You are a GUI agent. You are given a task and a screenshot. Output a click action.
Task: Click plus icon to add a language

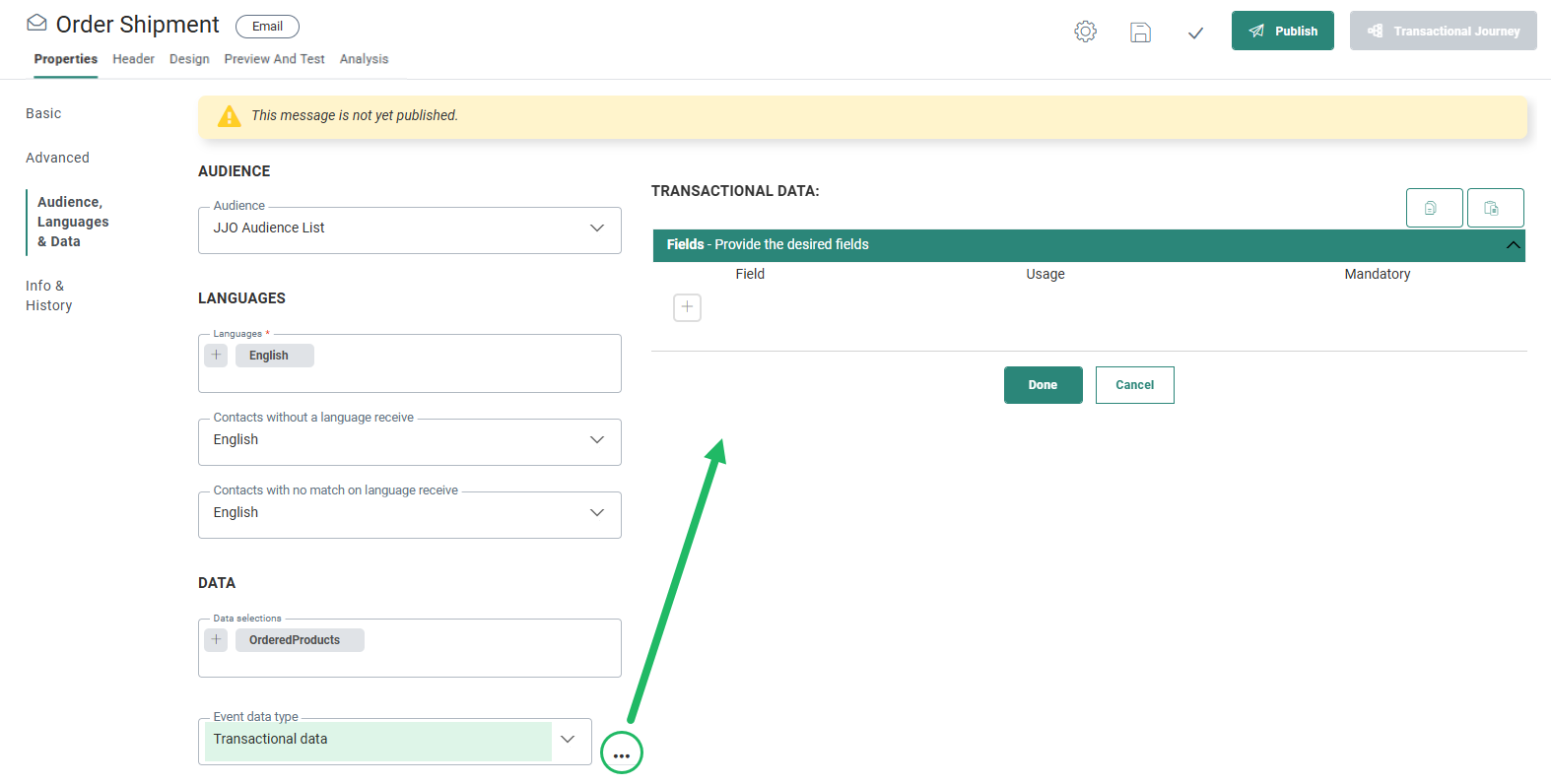click(217, 356)
